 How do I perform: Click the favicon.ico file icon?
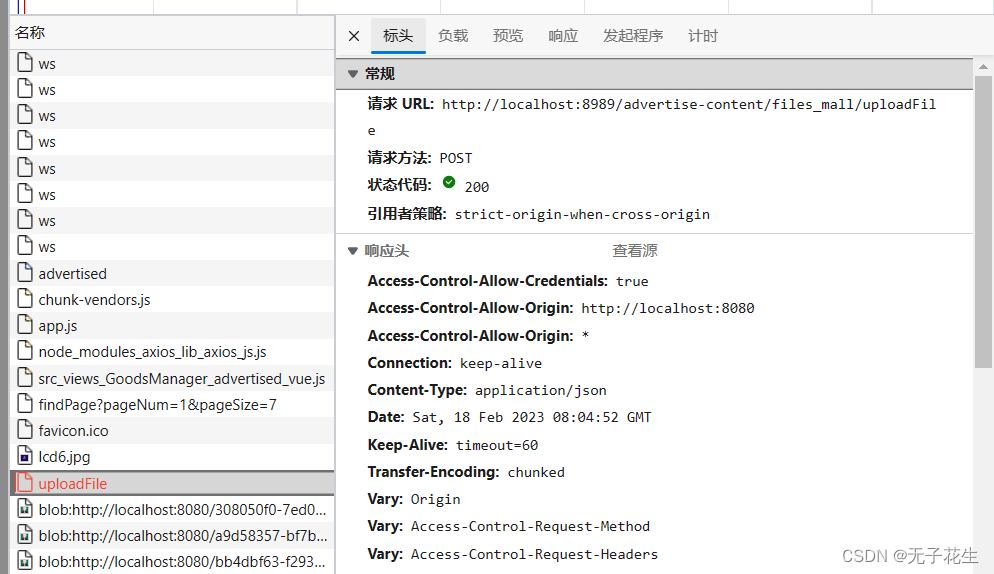click(25, 429)
